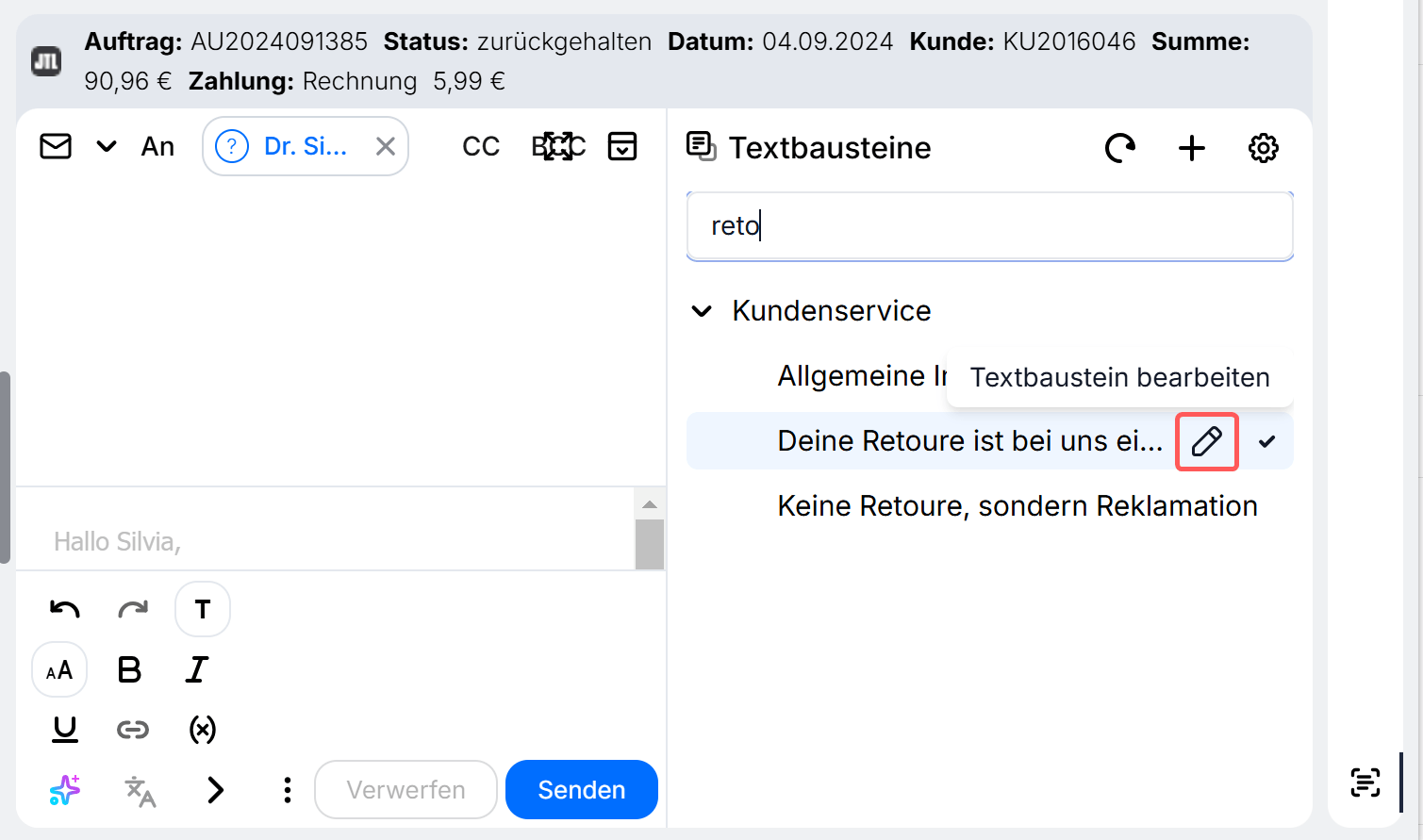Select the Allgemeine text snippet
The height and width of the screenshot is (840, 1423).
click(862, 376)
